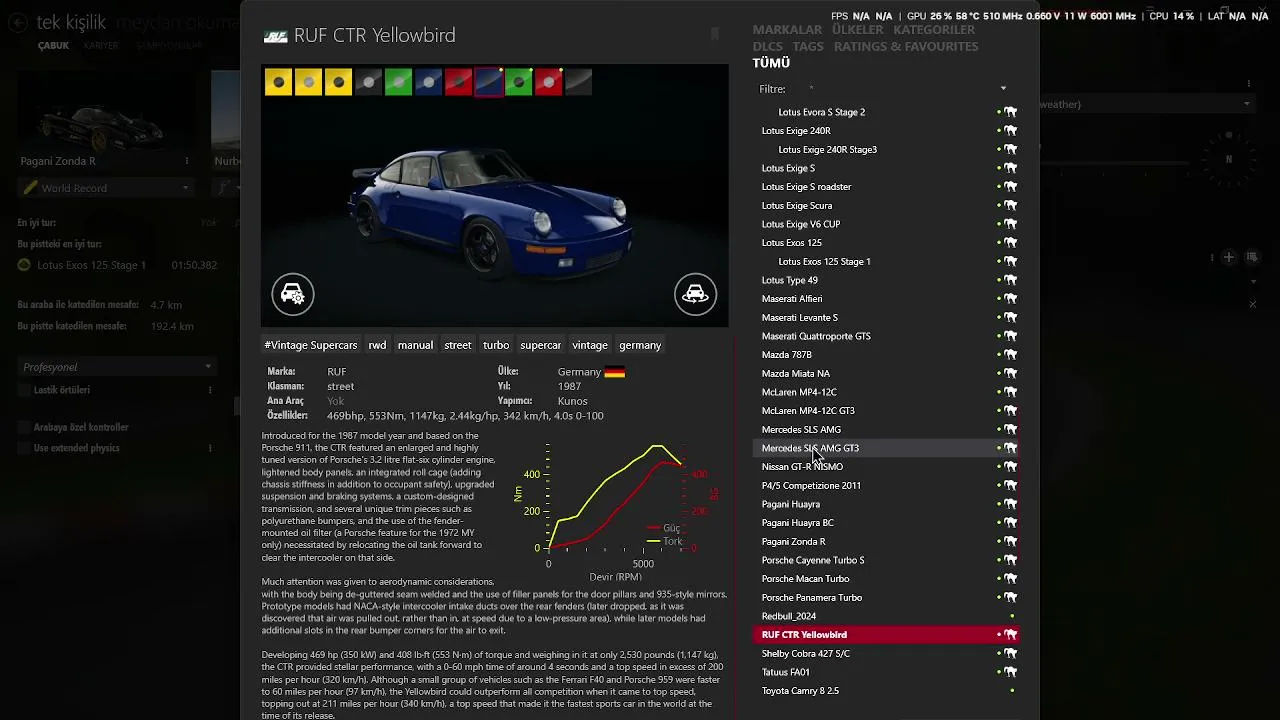The height and width of the screenshot is (720, 1280).
Task: Select Redbull_2024 in the car list
Action: click(885, 616)
